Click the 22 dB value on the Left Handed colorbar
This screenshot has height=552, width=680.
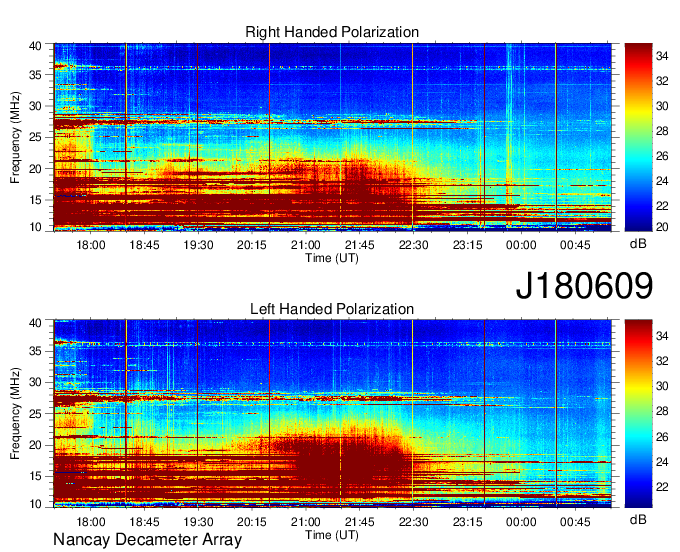(662, 487)
